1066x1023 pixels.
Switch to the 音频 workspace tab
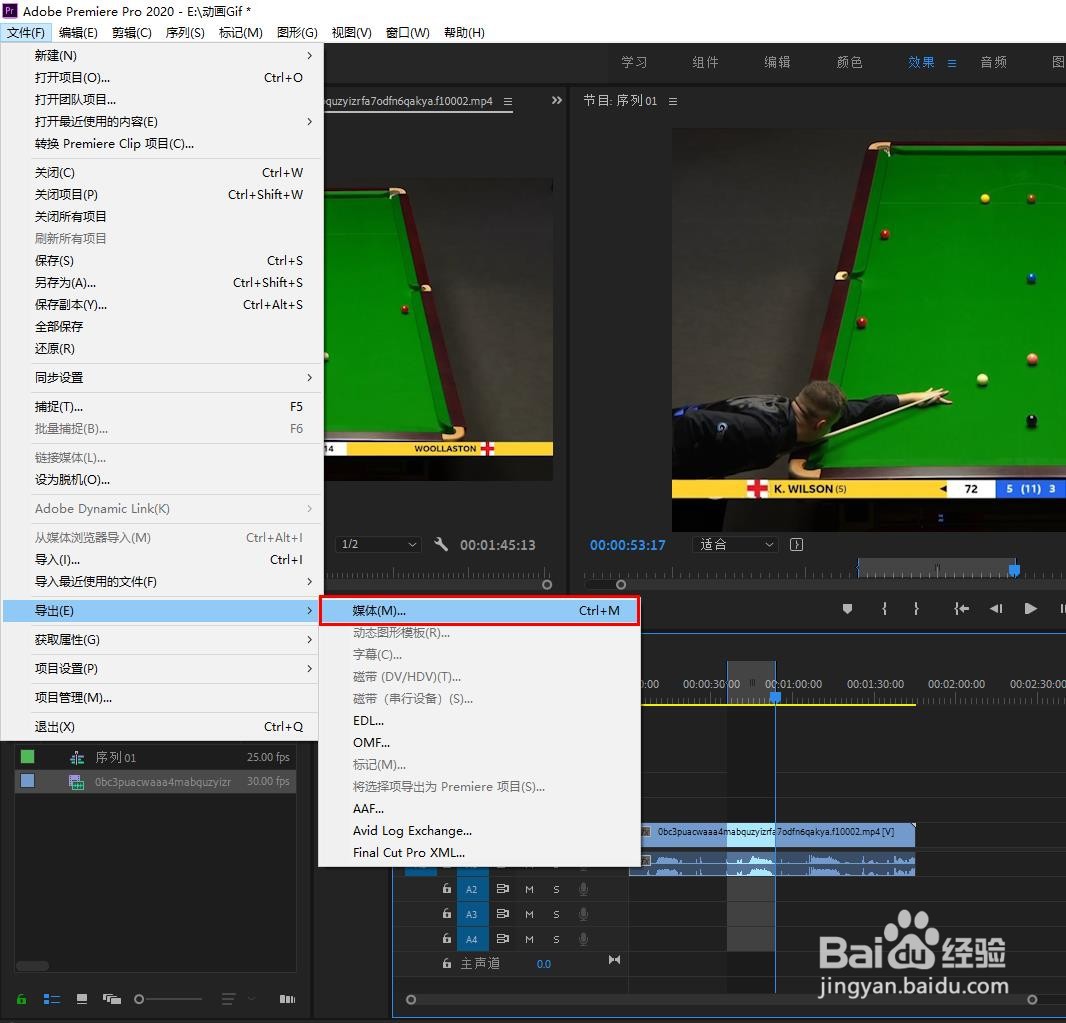point(993,63)
